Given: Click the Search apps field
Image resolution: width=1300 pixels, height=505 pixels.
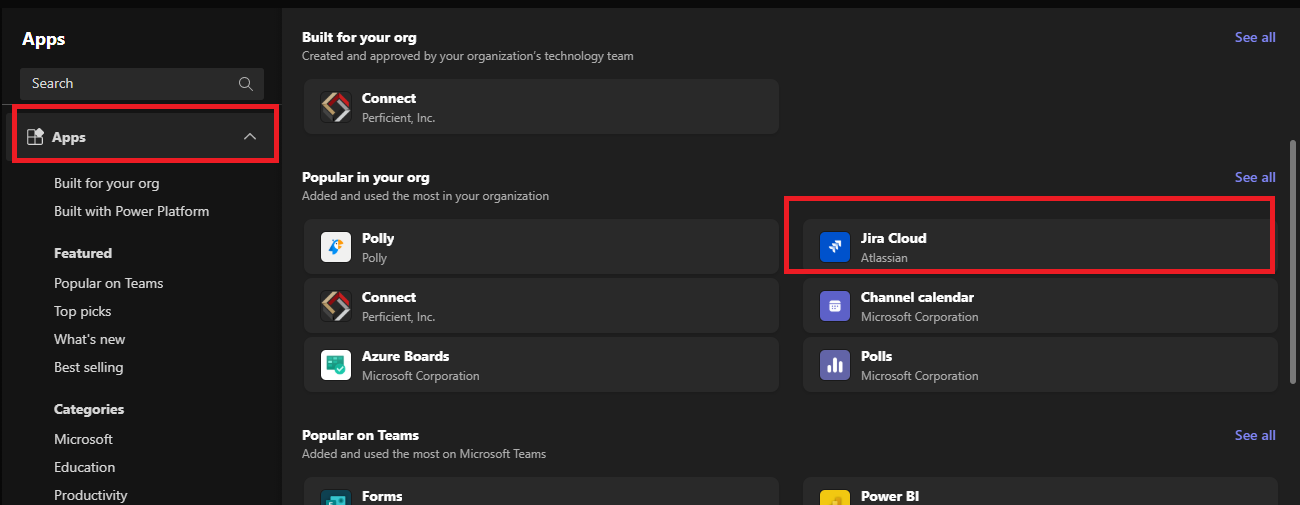Looking at the screenshot, I should click(142, 84).
